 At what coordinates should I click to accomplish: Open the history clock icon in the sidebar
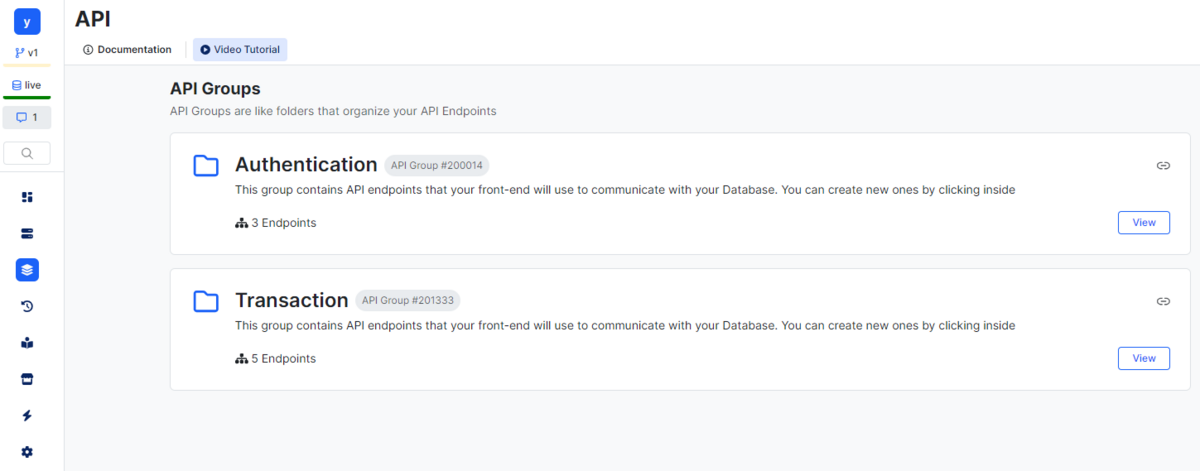pyautogui.click(x=27, y=306)
